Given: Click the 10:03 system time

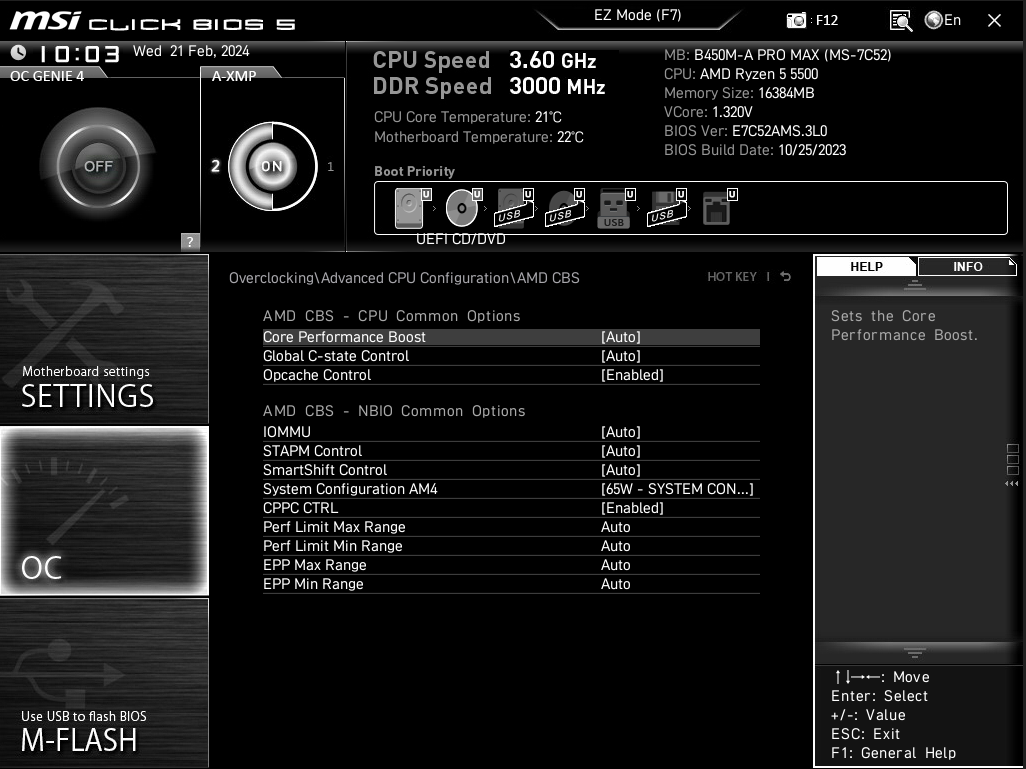Looking at the screenshot, I should [79, 54].
